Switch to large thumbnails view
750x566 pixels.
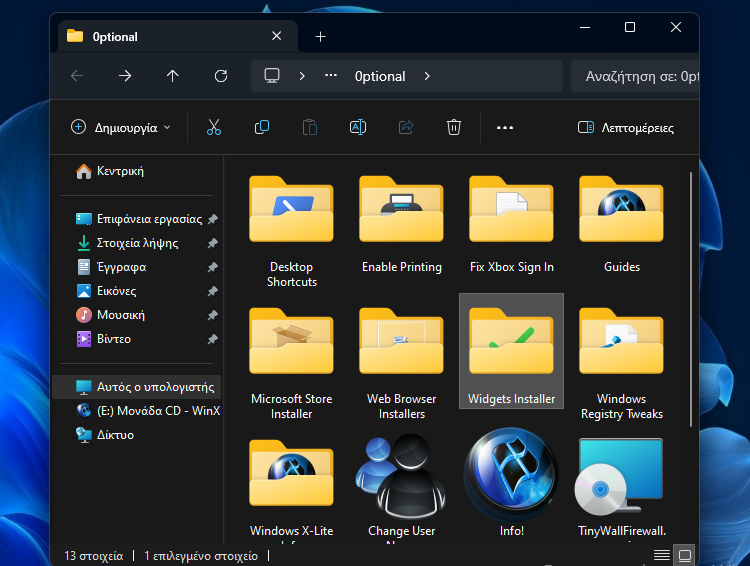(684, 555)
